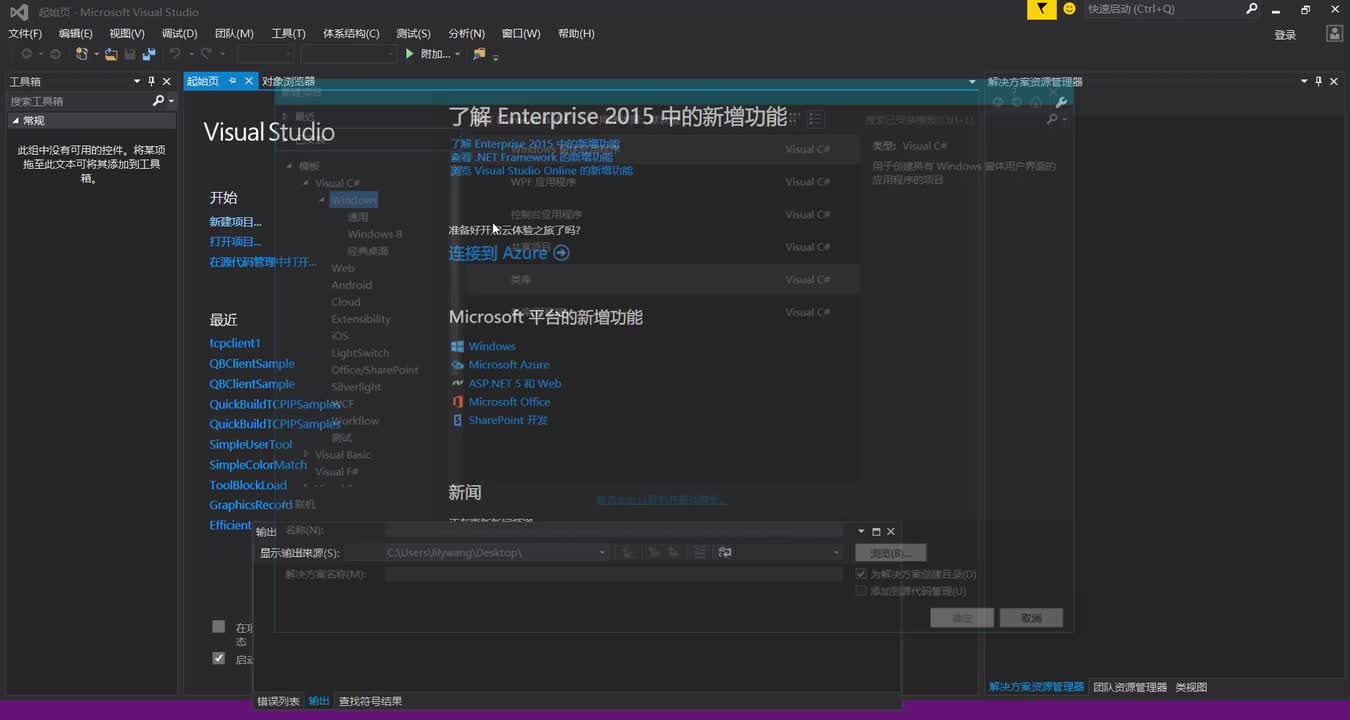
Task: Click the Solution Explorer properties wrench icon
Action: [x=1061, y=101]
